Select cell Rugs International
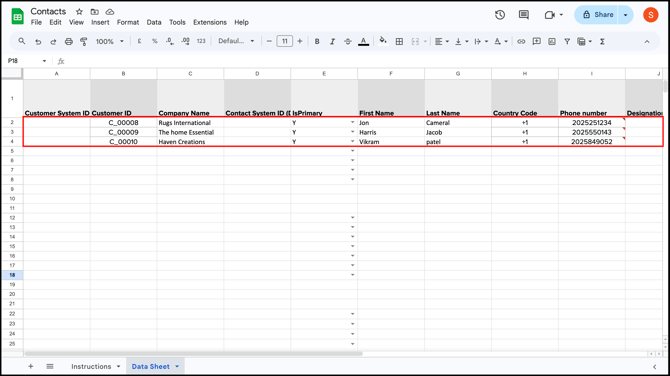670x376 pixels. 190,123
